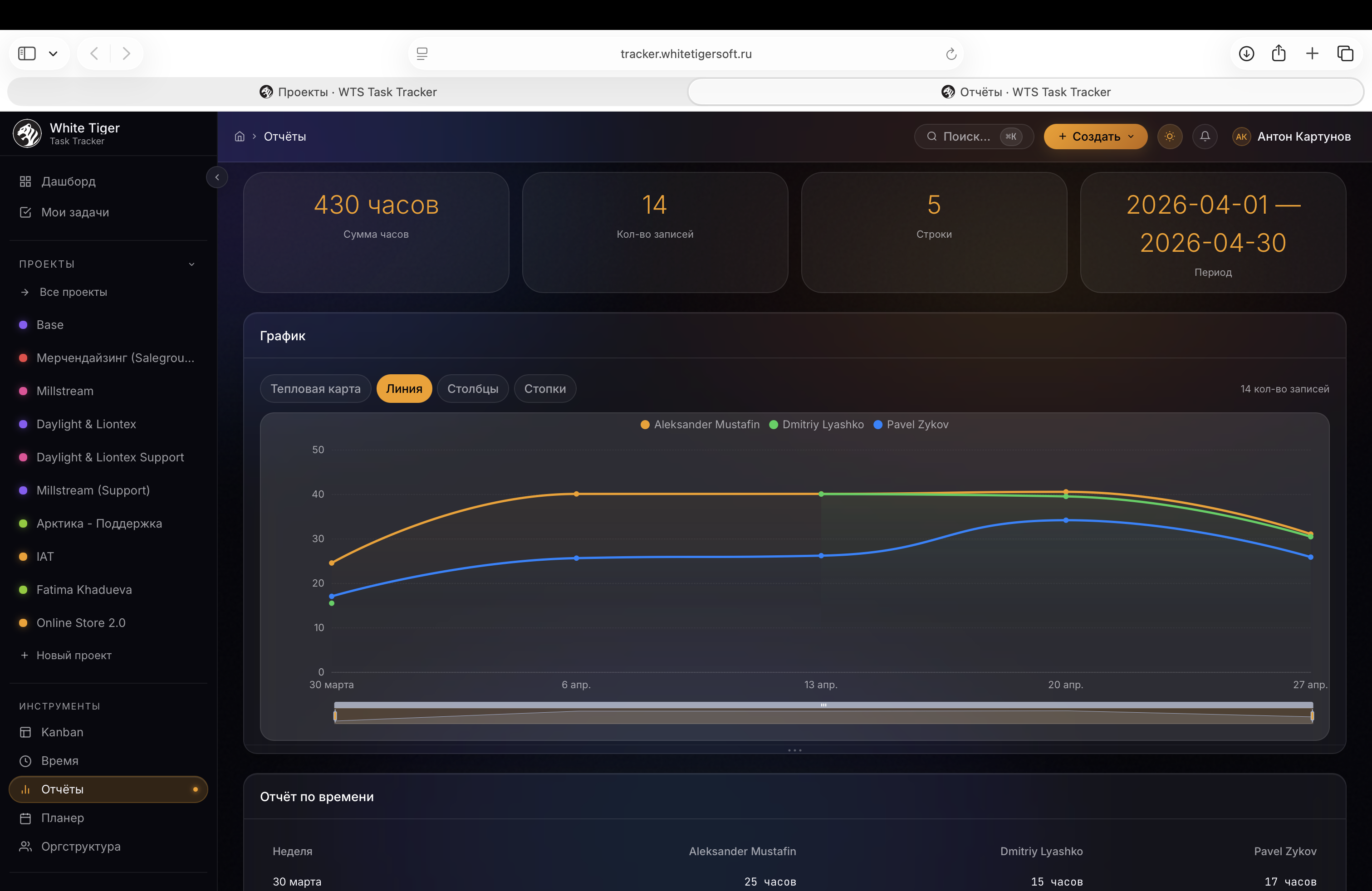Switch to the Проекты browser tab
This screenshot has width=1372, height=891.
tap(348, 92)
